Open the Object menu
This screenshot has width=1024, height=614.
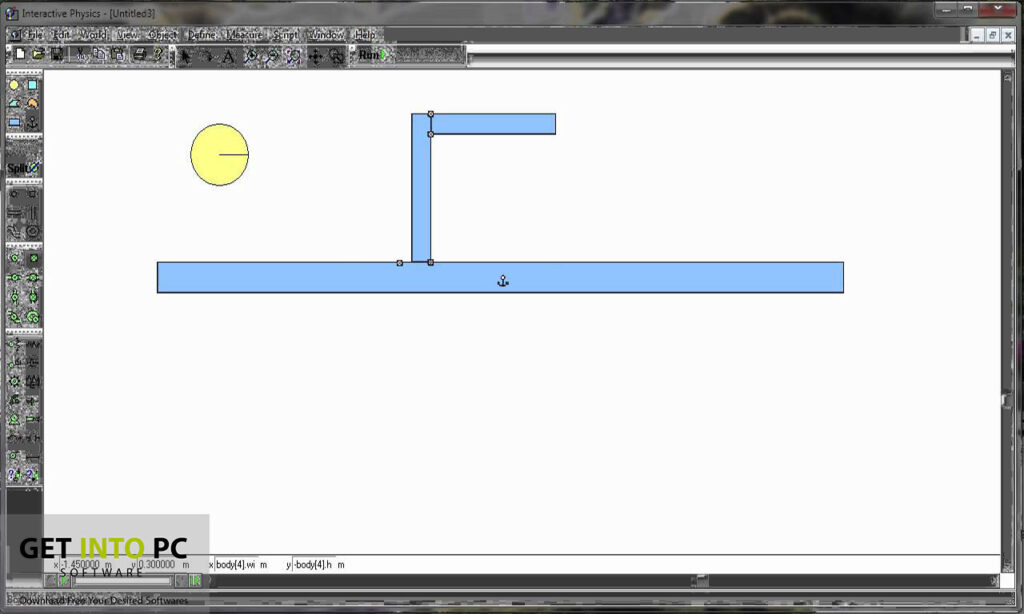163,35
